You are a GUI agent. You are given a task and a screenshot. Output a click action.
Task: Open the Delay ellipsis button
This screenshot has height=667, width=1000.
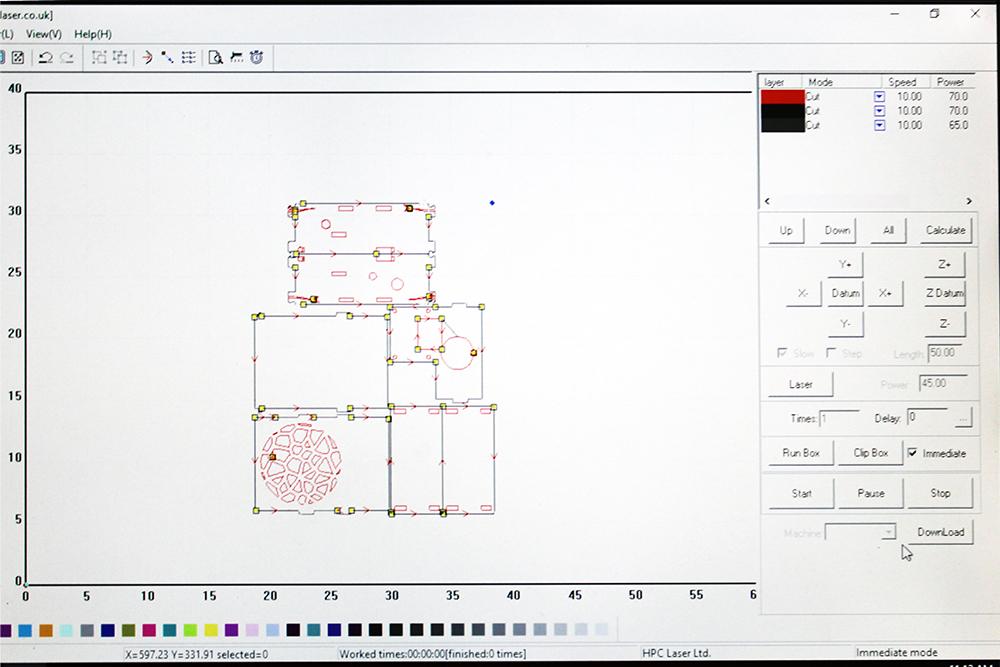coord(963,418)
